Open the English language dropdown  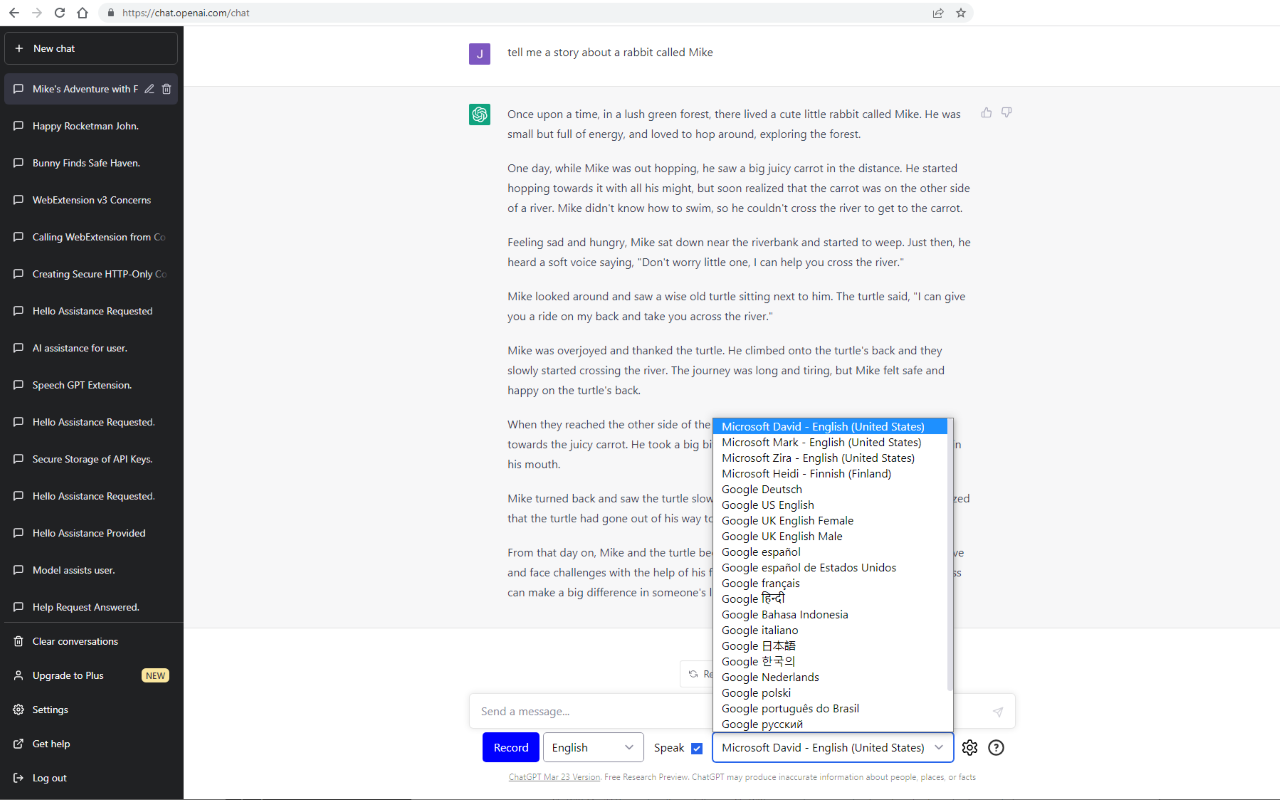point(593,747)
